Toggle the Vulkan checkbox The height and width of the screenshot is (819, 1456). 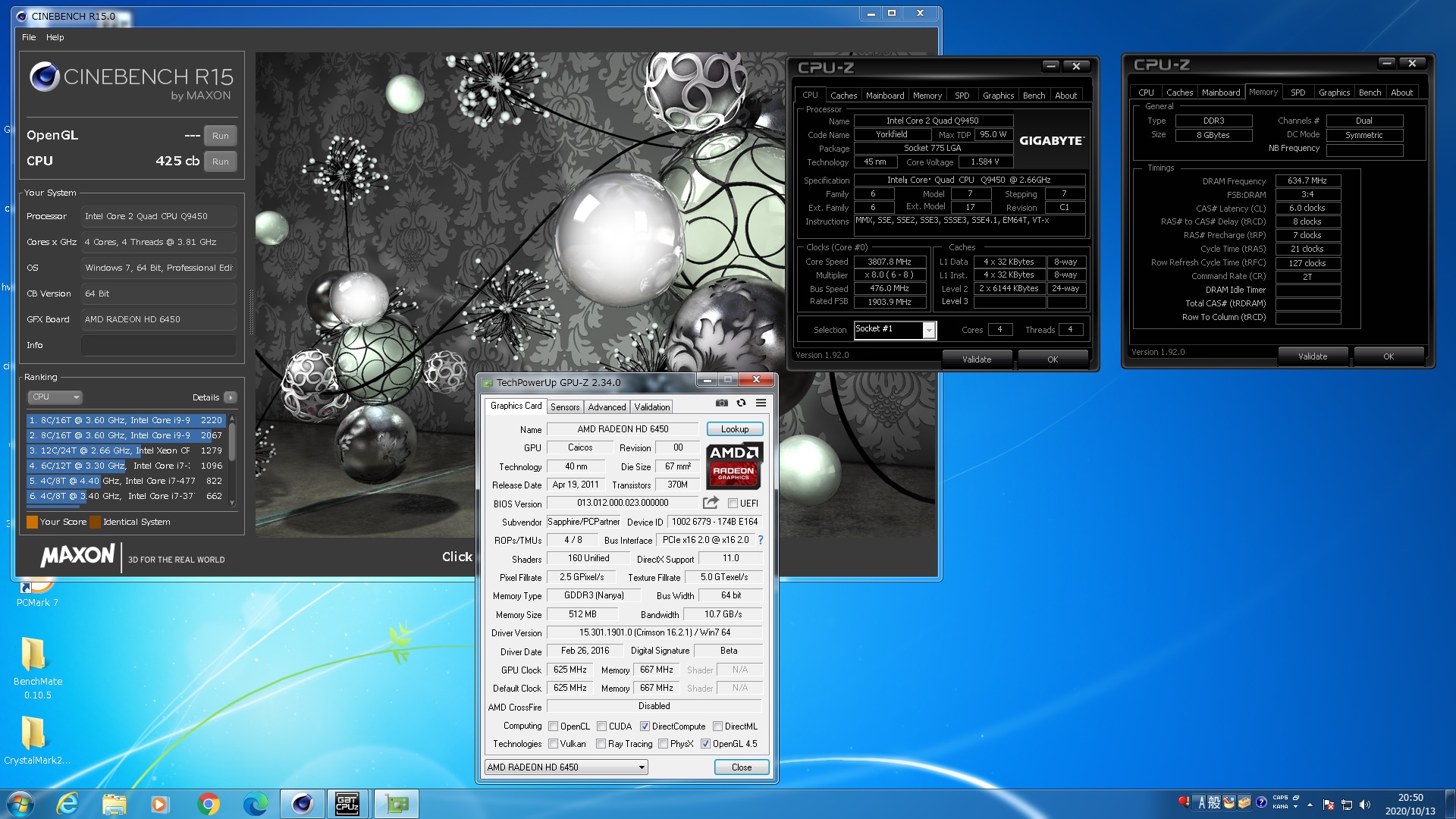point(553,743)
